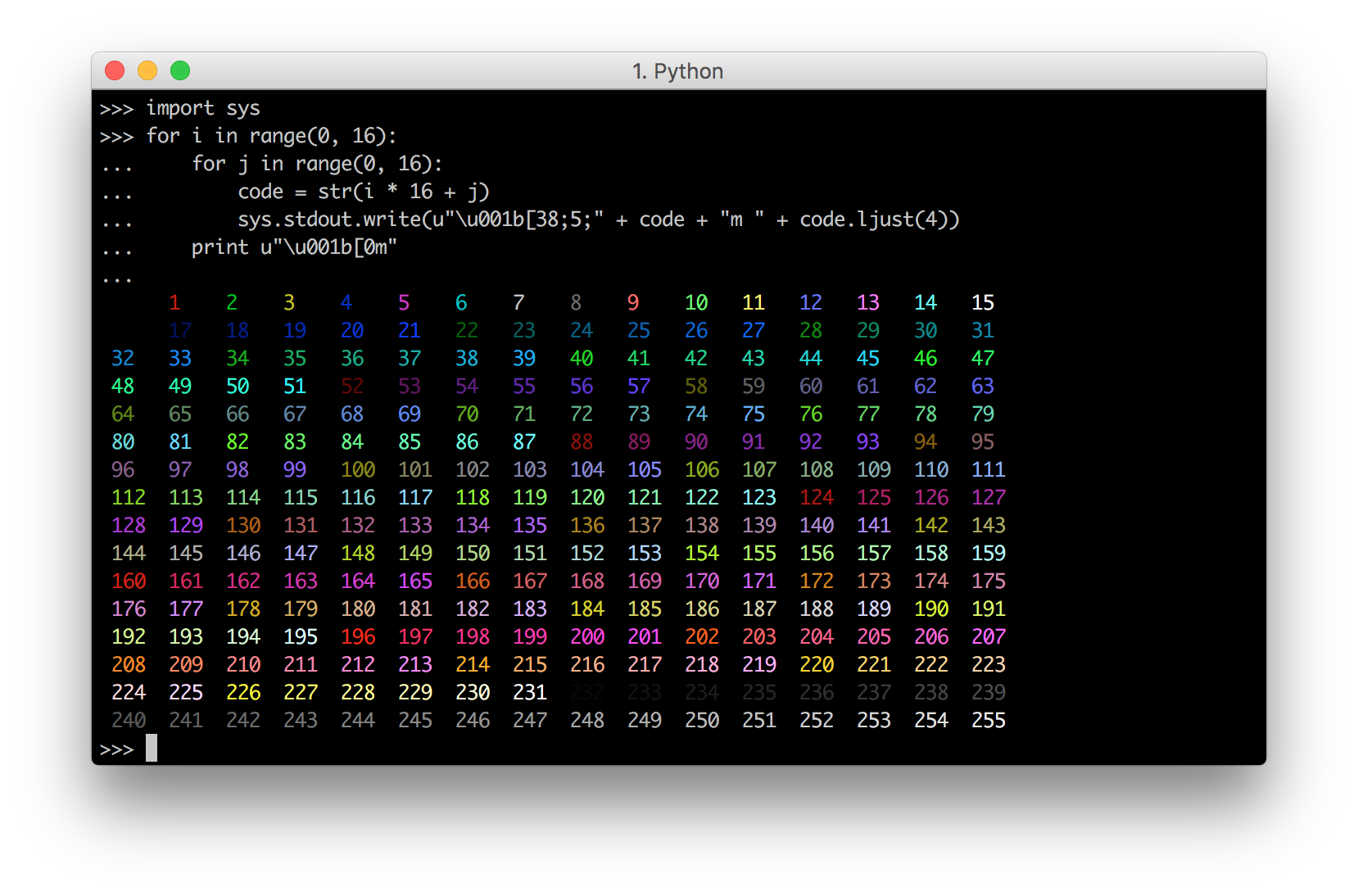Click color swatch 232 near black
The width and height of the screenshot is (1358, 896).
pos(587,692)
